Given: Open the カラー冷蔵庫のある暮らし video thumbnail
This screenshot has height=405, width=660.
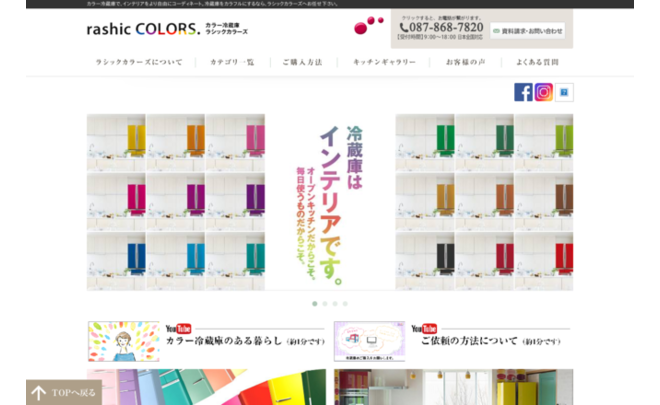Looking at the screenshot, I should (124, 341).
